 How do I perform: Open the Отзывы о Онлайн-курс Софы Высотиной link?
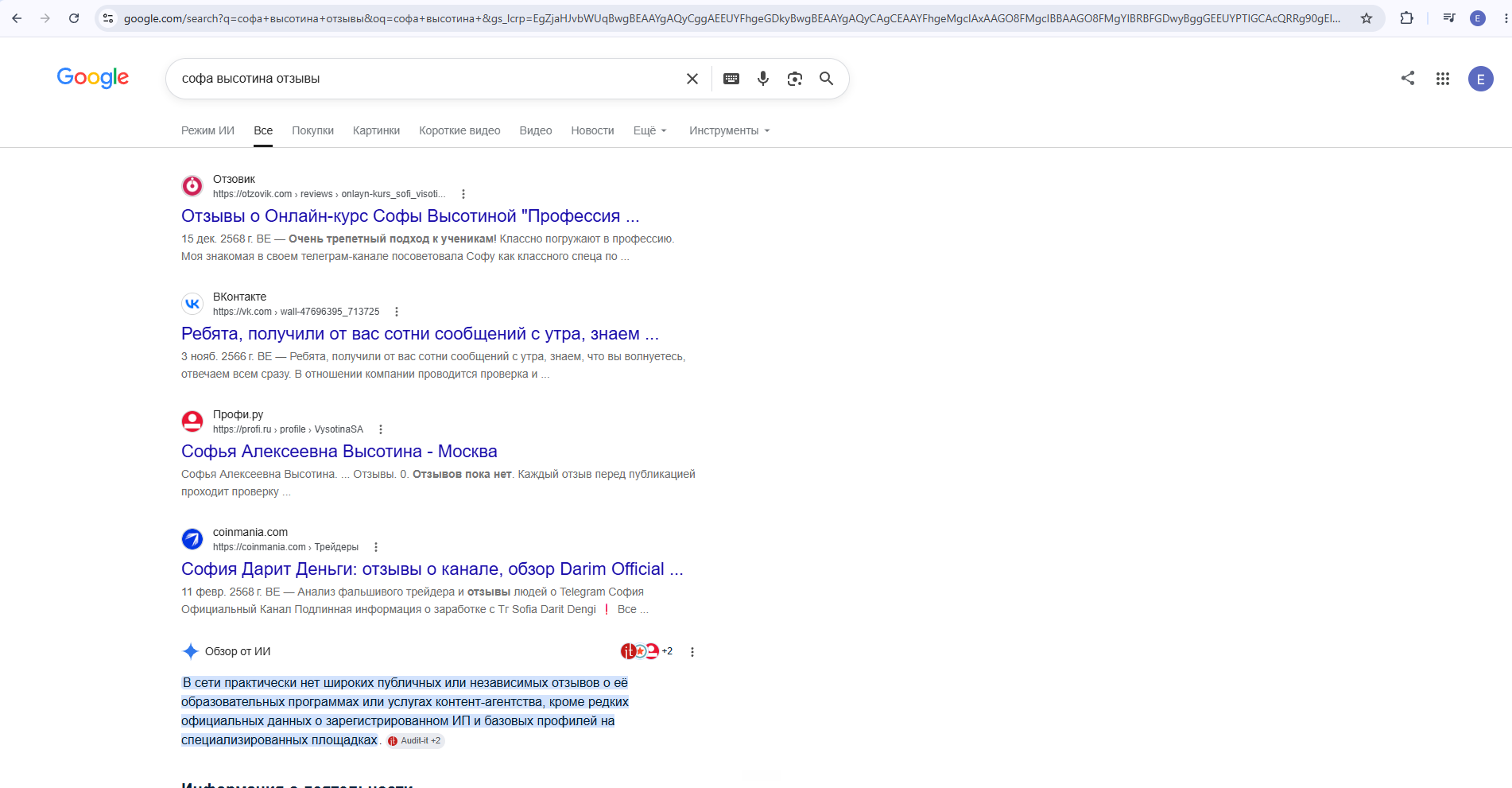tap(410, 216)
